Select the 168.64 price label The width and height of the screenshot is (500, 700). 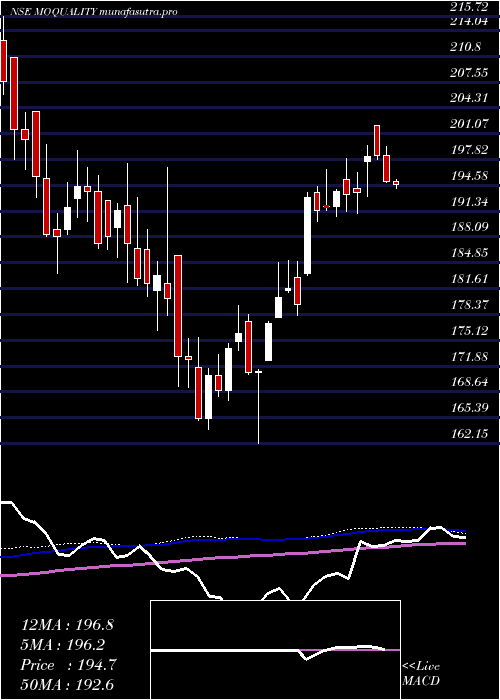467,382
